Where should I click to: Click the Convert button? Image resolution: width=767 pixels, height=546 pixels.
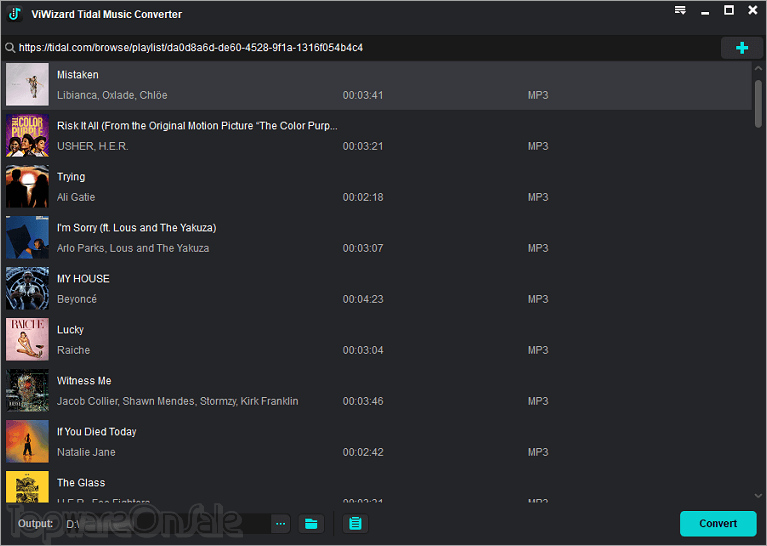coord(718,523)
